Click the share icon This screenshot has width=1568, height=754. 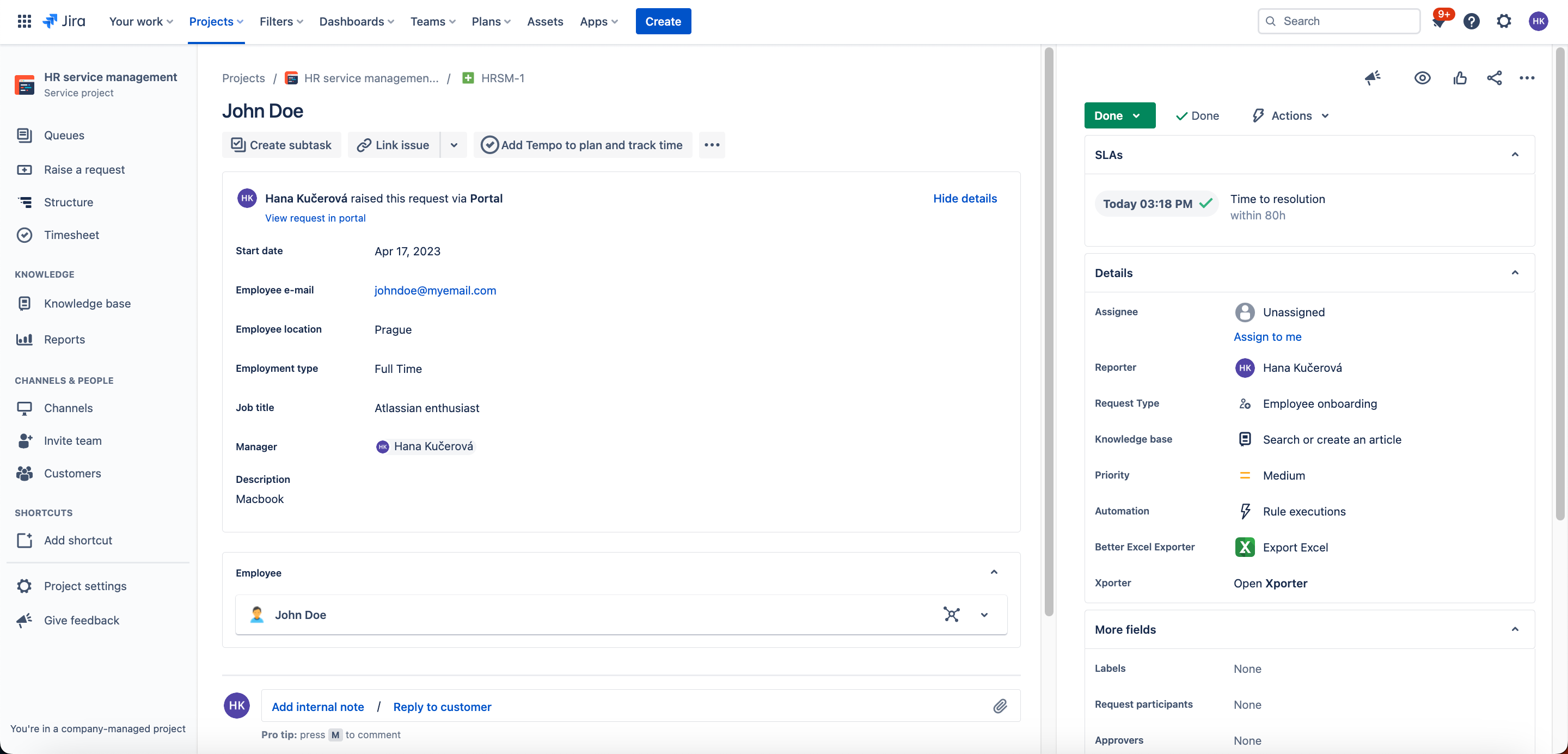pyautogui.click(x=1494, y=78)
